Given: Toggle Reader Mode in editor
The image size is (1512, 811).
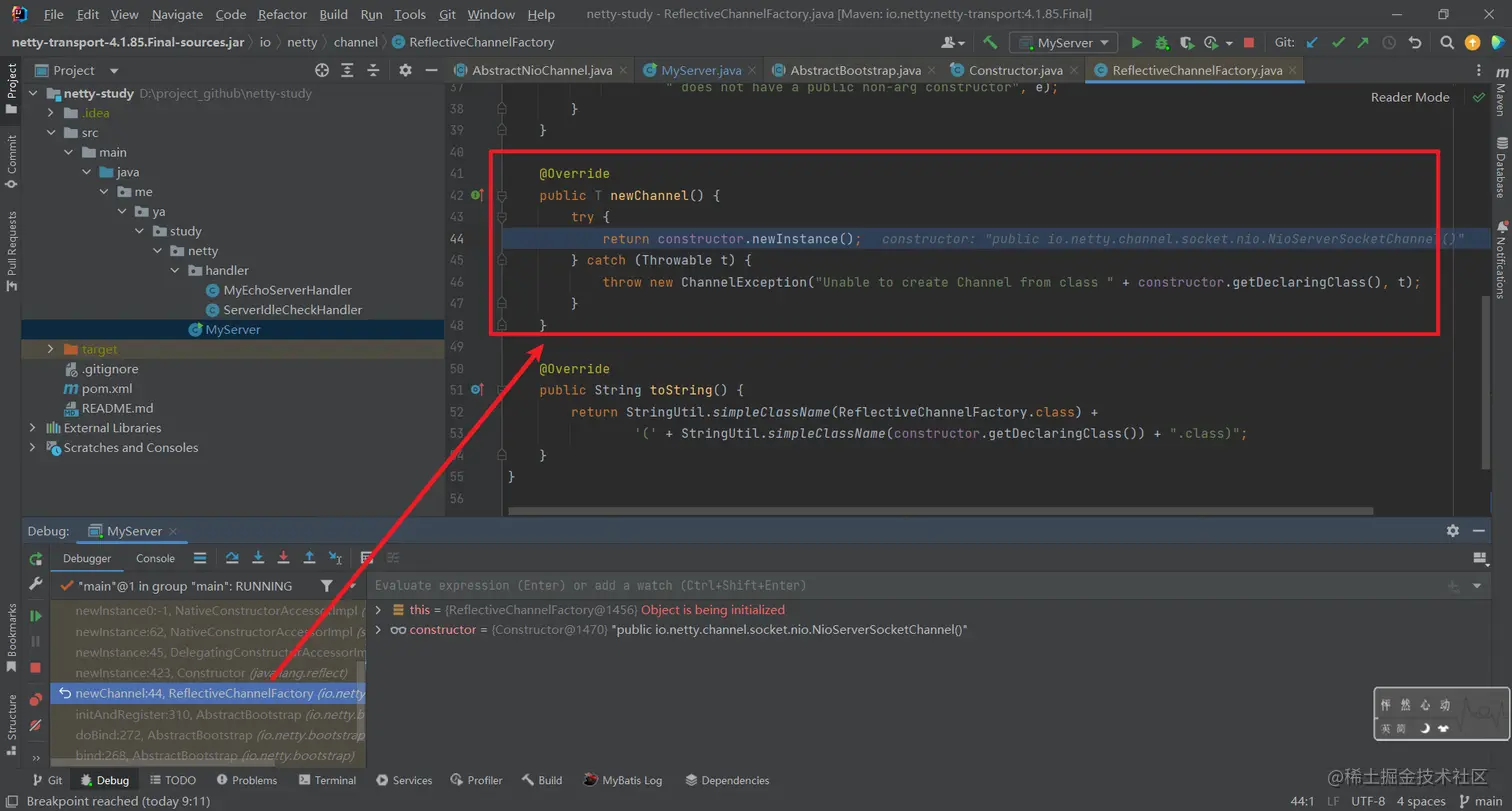Looking at the screenshot, I should [1410, 97].
